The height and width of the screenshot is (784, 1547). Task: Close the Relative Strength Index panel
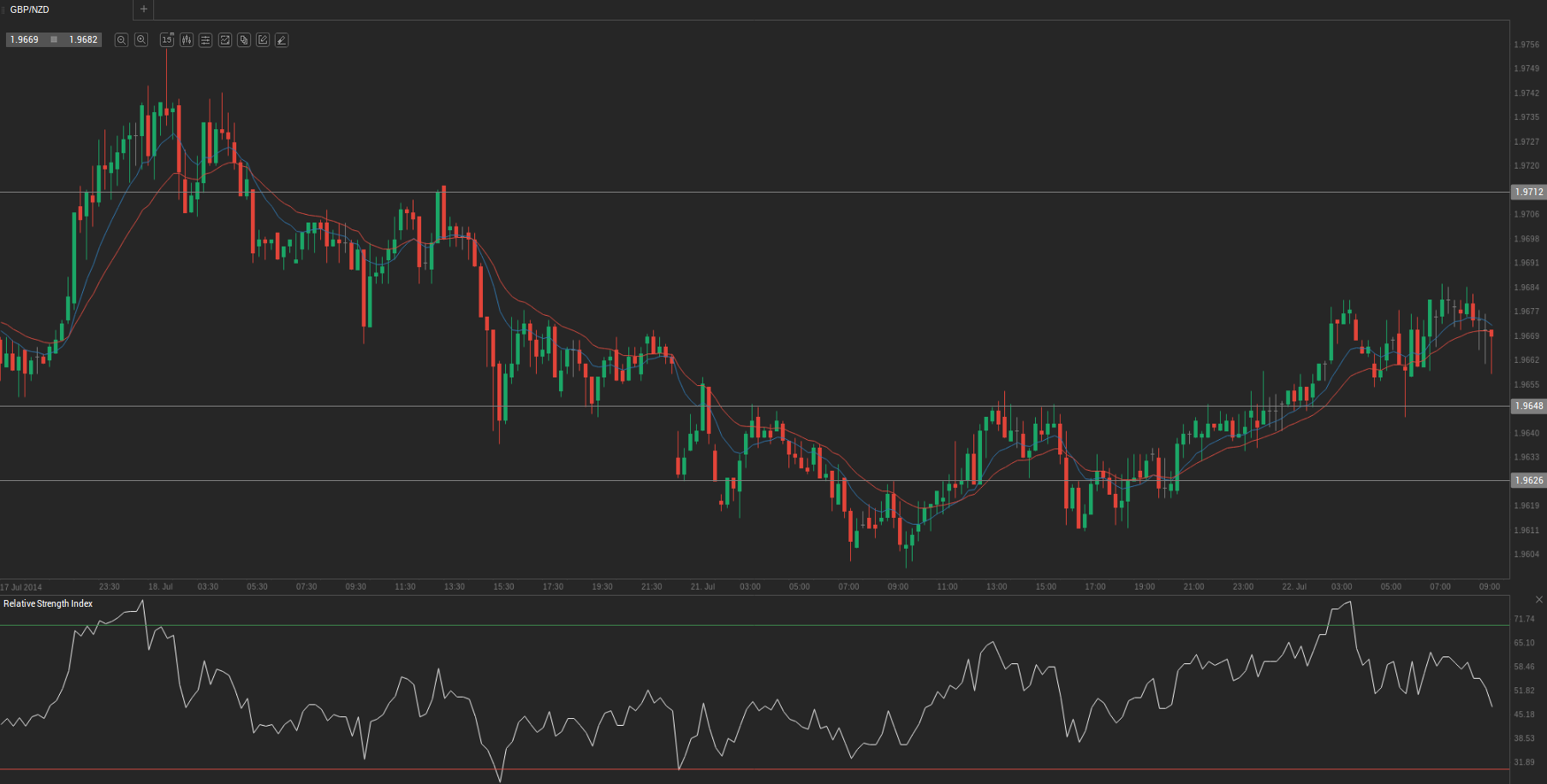pyautogui.click(x=1538, y=599)
